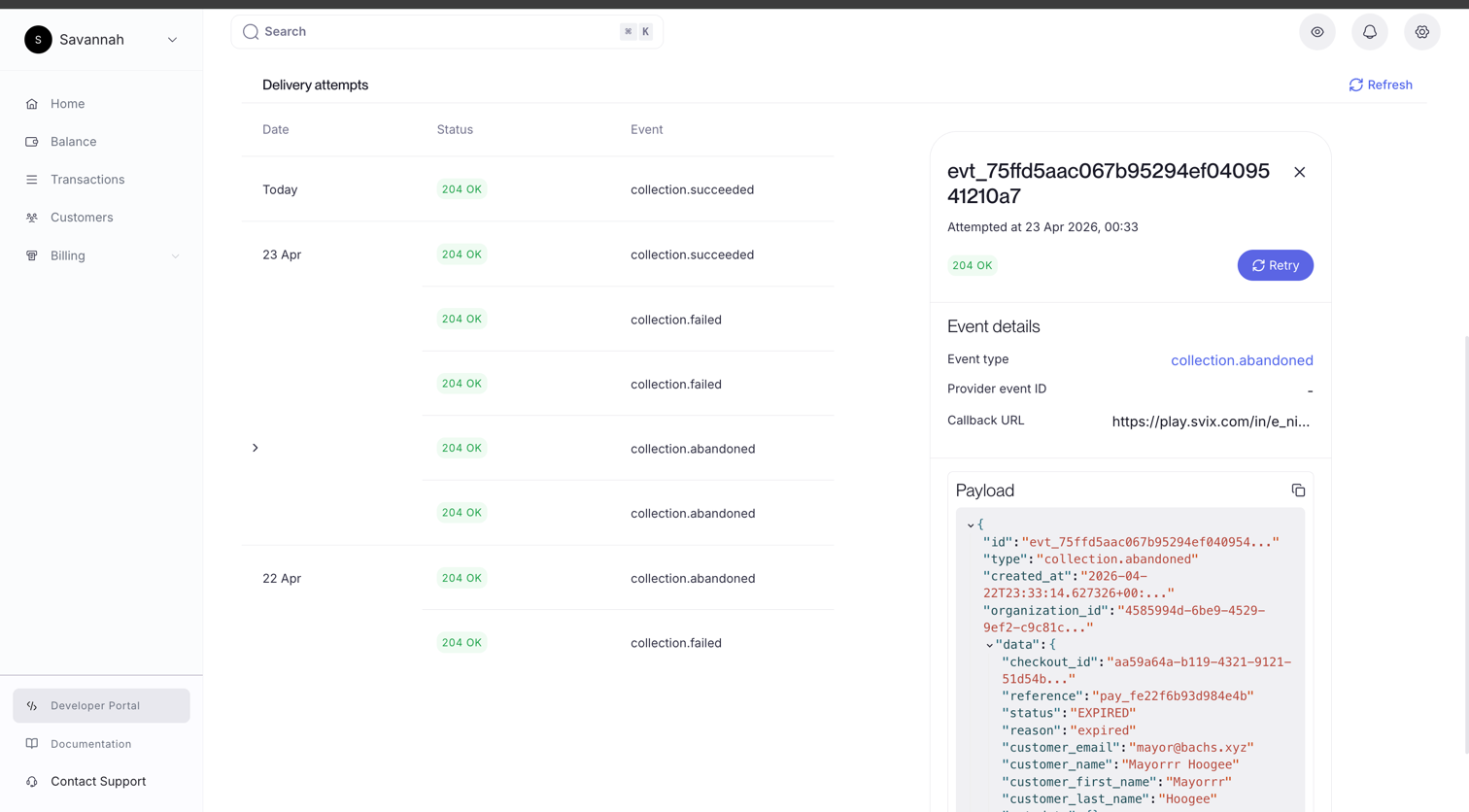Click the payload reference value pay_fe22f6b93d984e4b
1469x812 pixels.
coord(1173,696)
